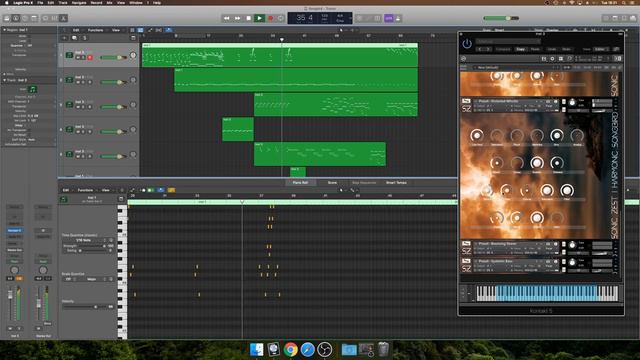Adjust the master volume slider in the toolbar
The image size is (640, 360).
click(x=501, y=18)
